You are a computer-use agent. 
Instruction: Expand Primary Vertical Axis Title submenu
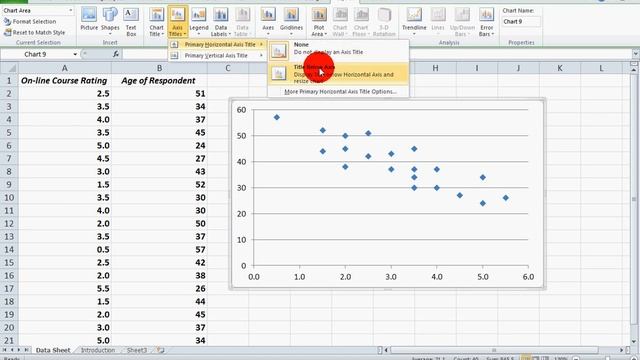217,56
